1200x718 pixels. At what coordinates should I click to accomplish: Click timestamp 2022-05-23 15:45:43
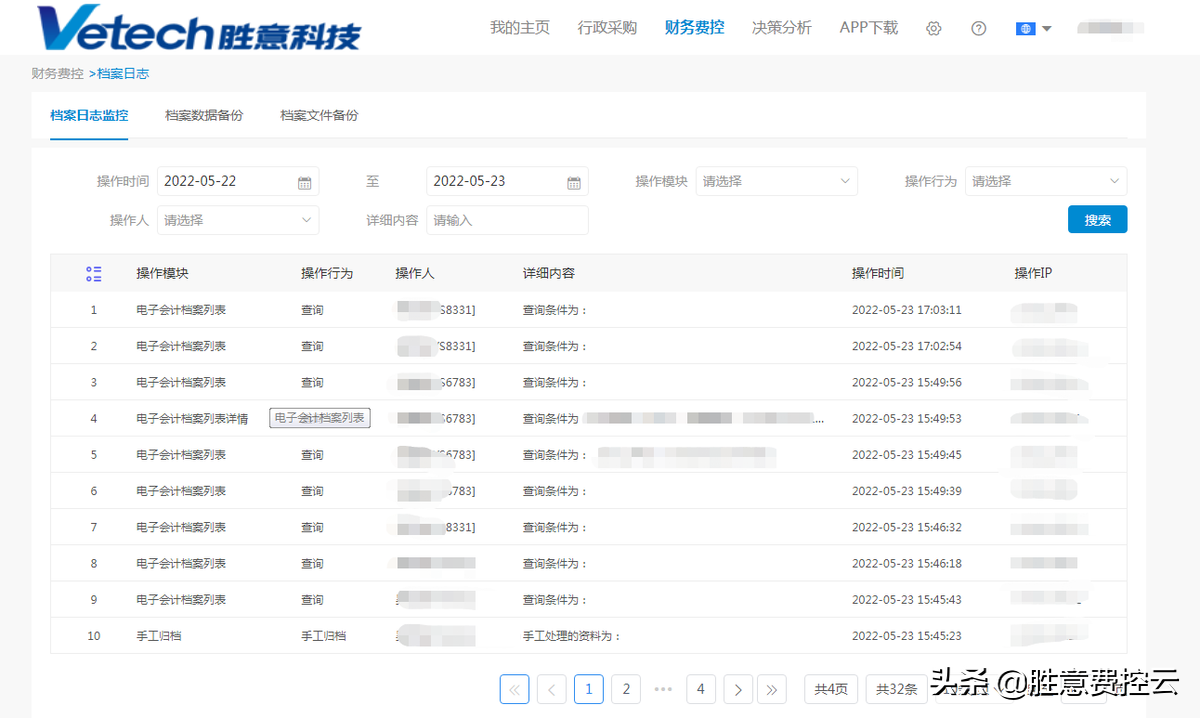coord(907,600)
